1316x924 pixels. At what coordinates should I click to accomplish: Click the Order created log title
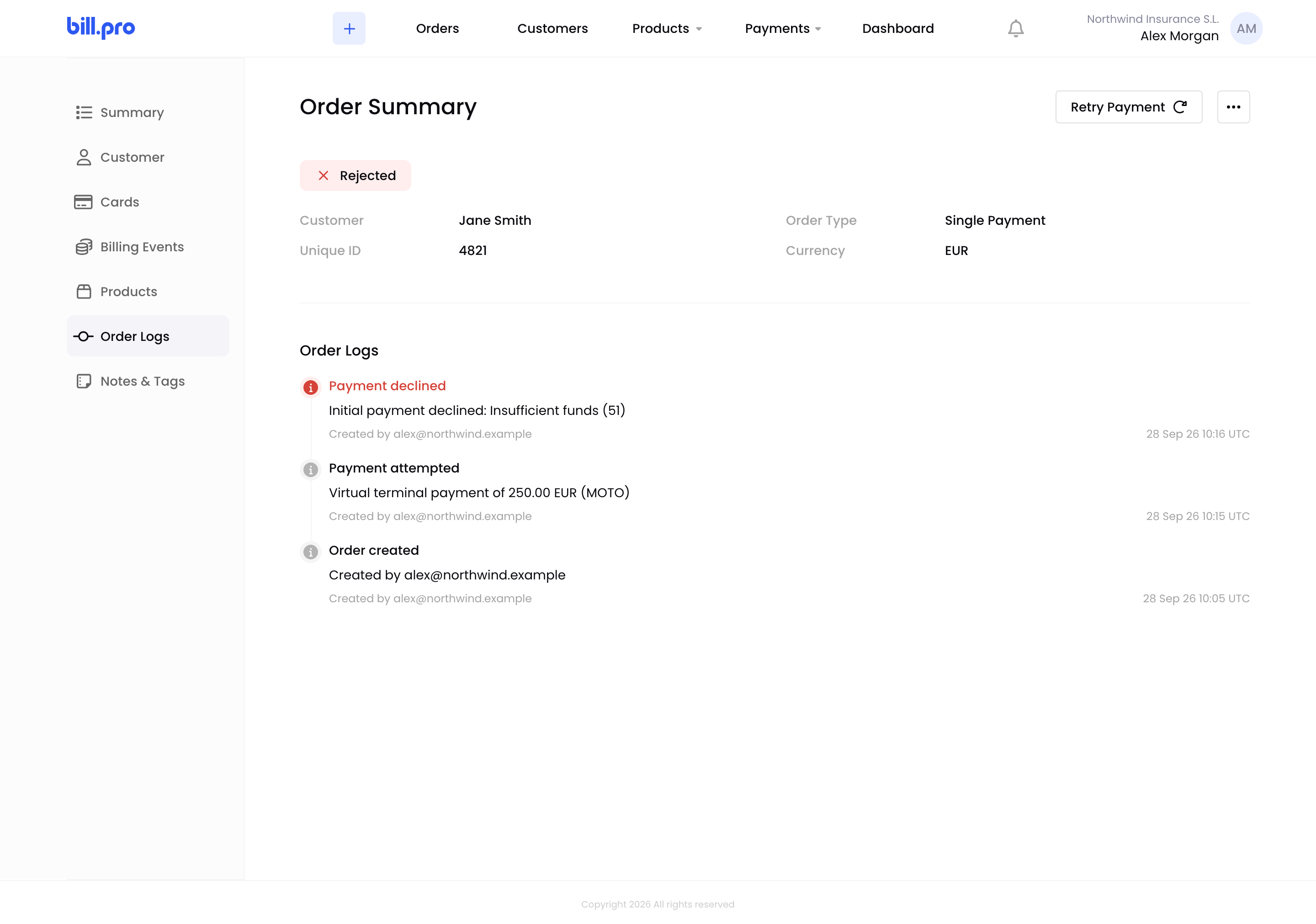pos(374,550)
